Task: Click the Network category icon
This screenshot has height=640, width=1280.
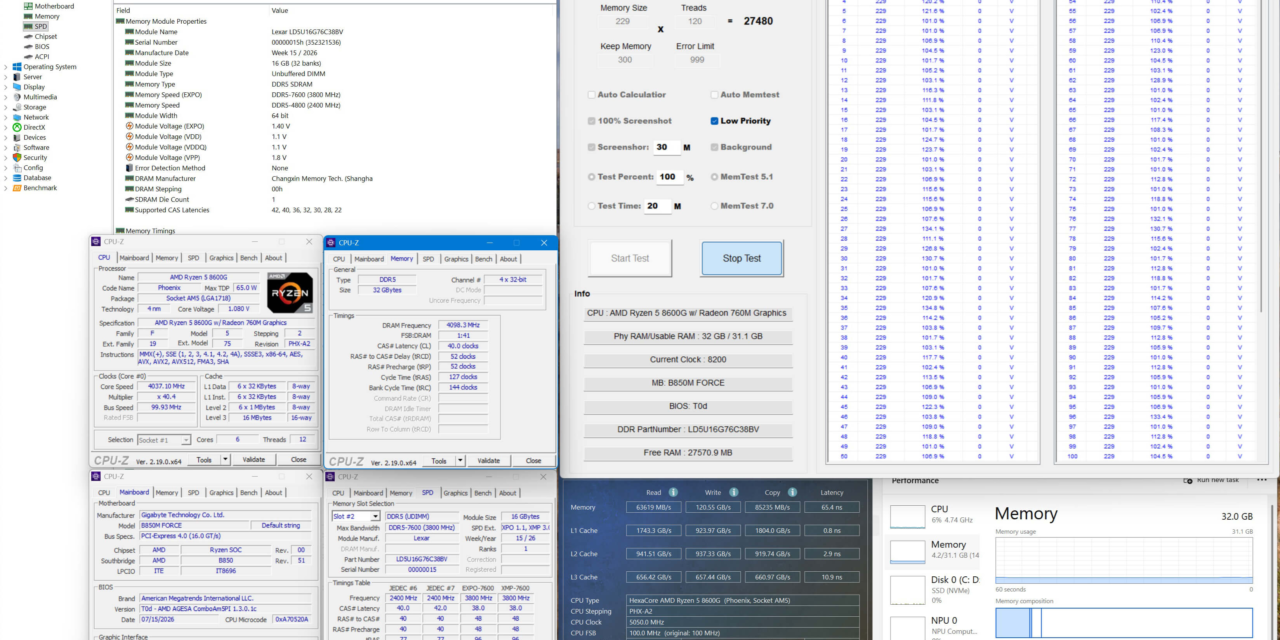Action: pos(17,117)
